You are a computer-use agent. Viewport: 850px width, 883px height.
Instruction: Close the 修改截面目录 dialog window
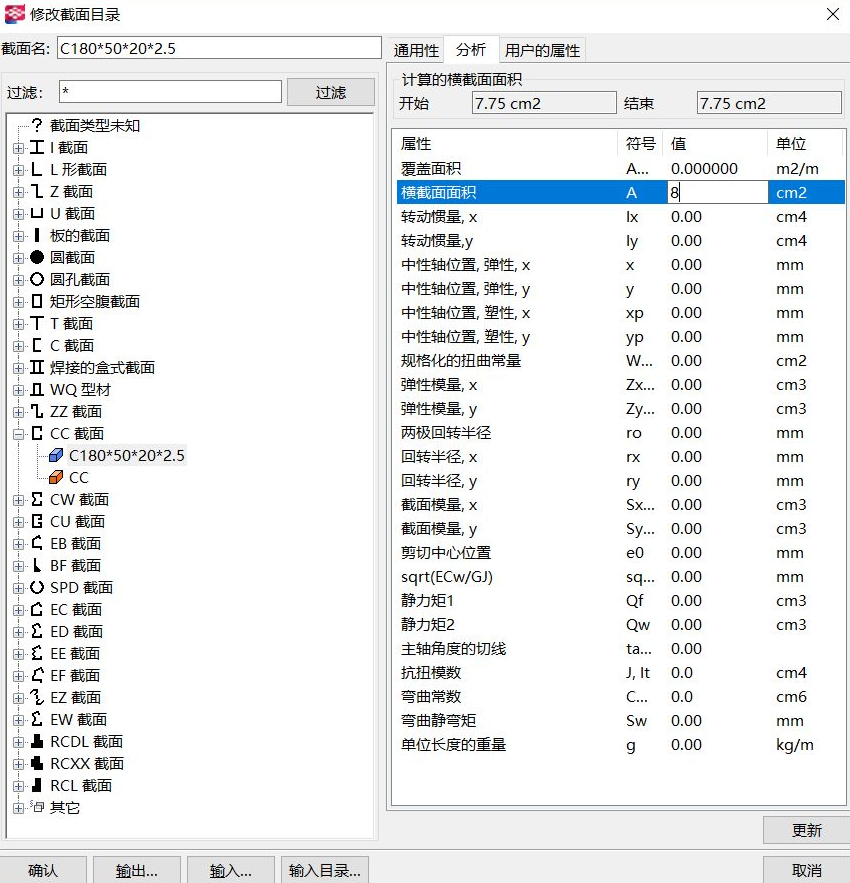833,14
